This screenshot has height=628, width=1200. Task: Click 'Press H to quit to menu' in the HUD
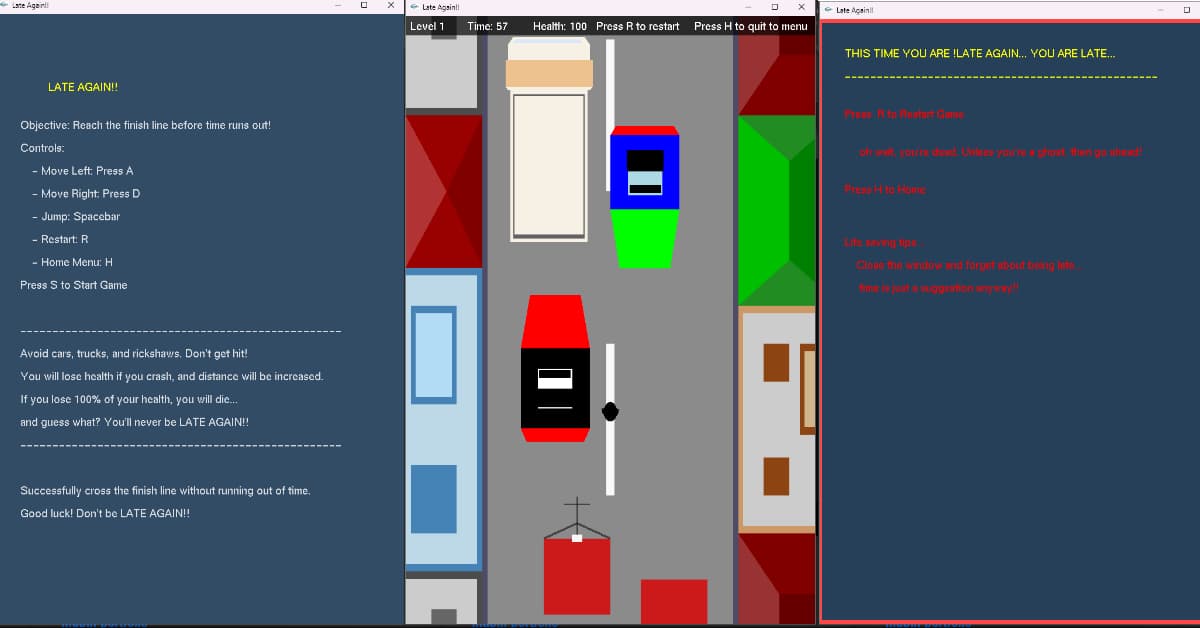point(751,26)
